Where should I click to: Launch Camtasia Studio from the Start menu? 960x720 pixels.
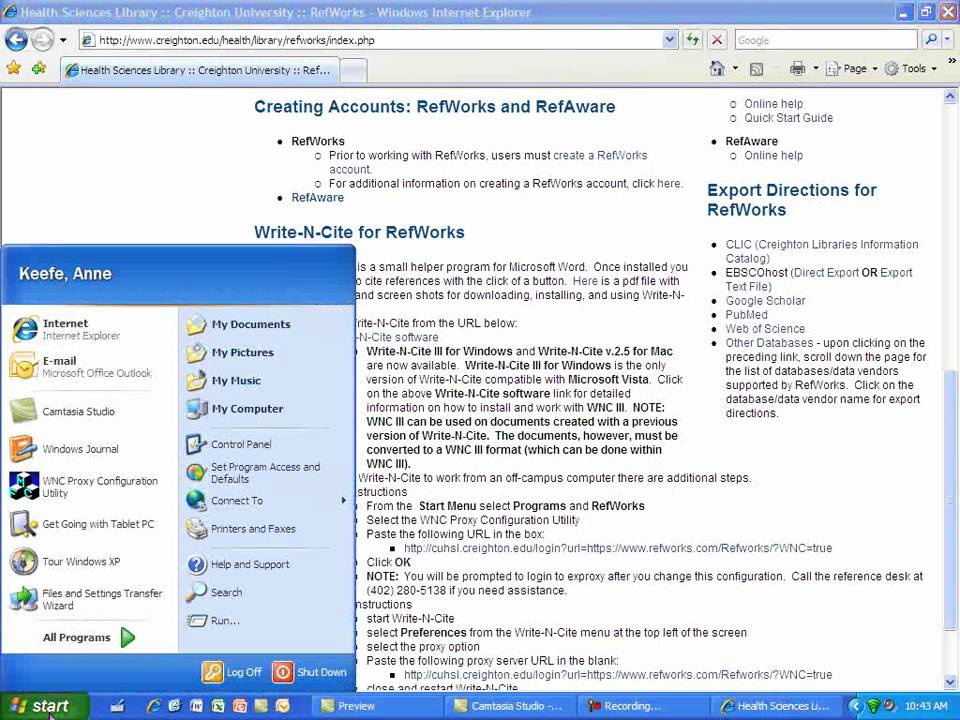pos(89,411)
